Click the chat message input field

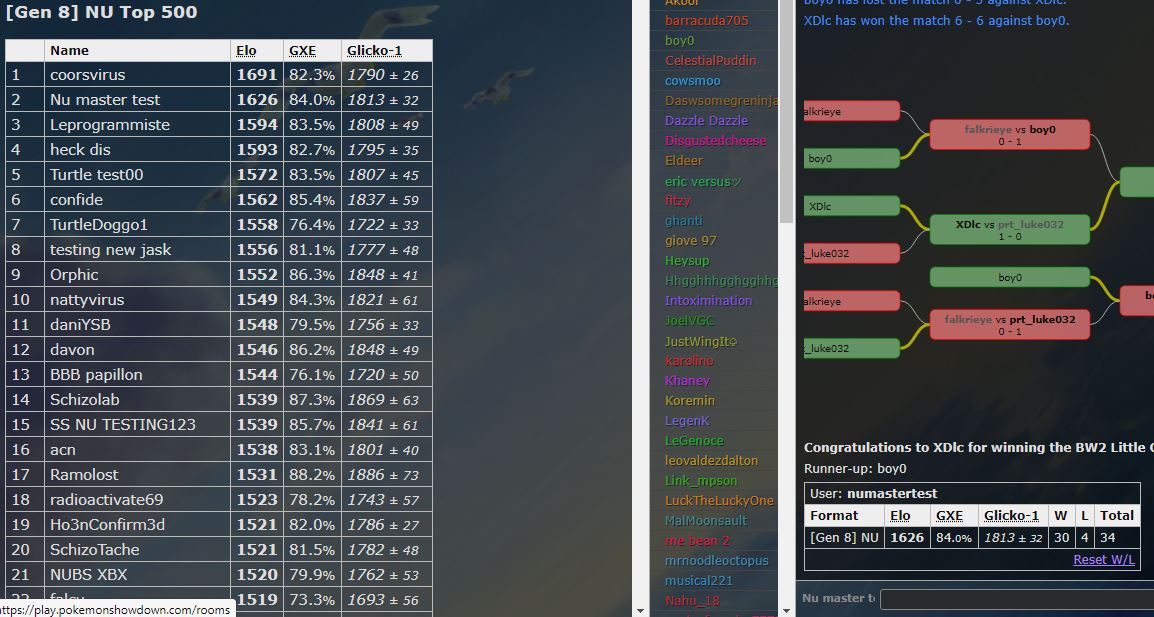(x=1016, y=599)
